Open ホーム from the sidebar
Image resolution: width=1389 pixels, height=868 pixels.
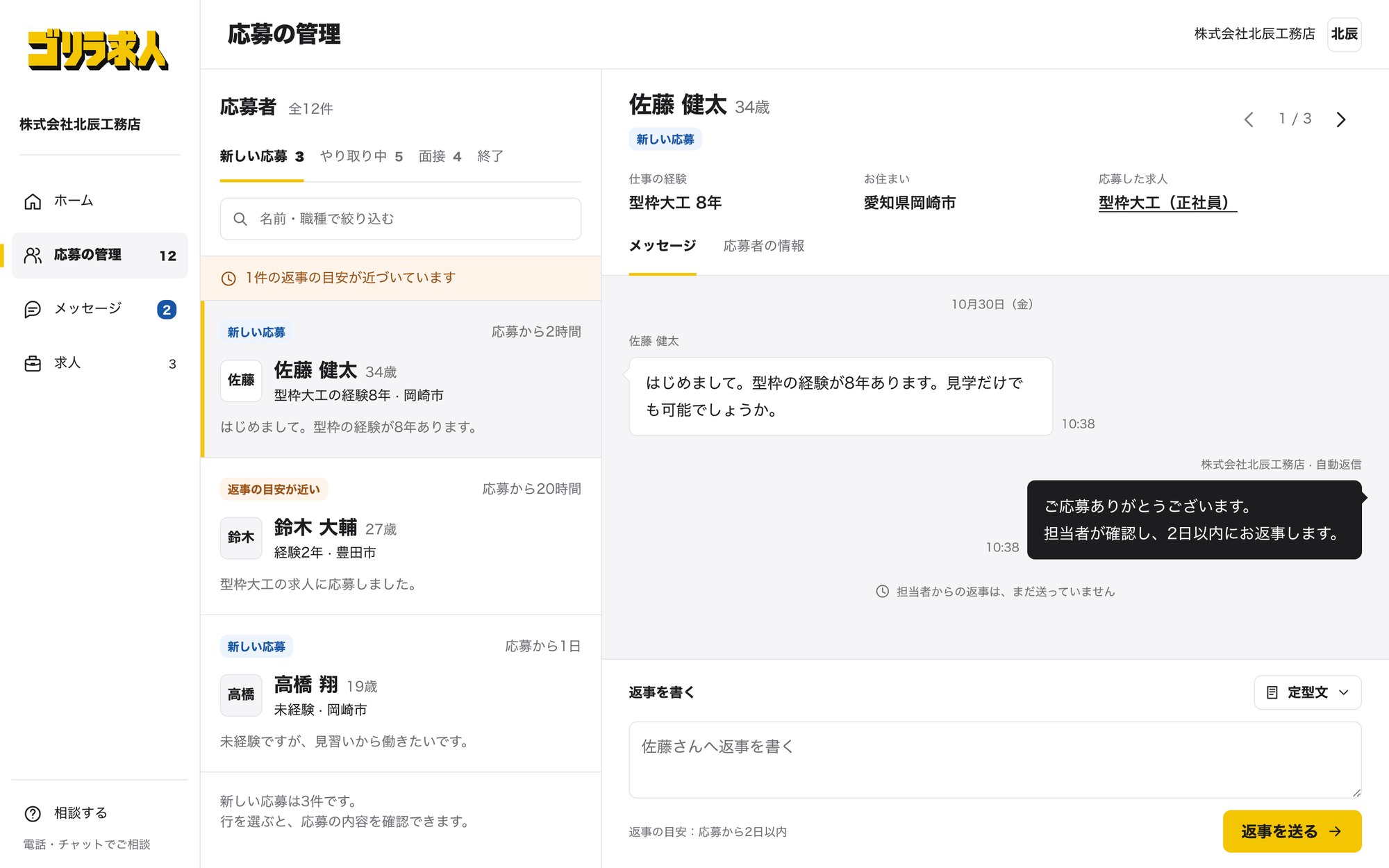click(99, 201)
